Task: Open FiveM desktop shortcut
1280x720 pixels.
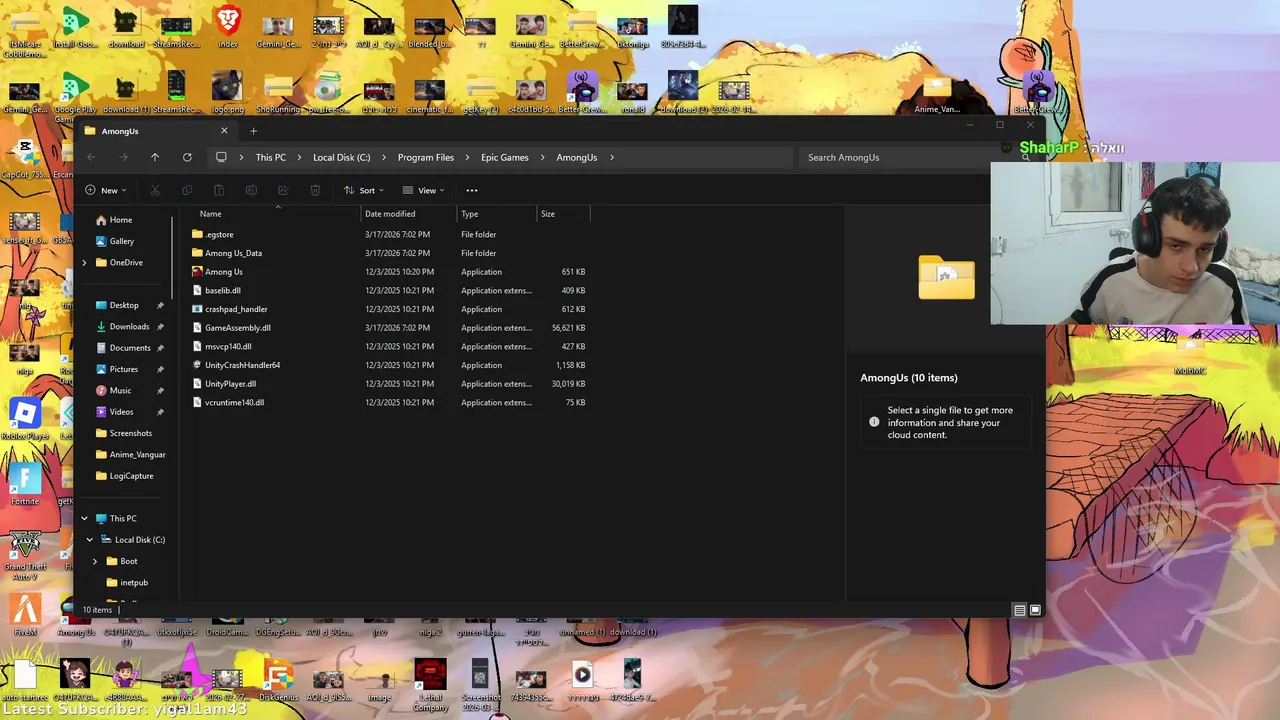Action: [25, 614]
